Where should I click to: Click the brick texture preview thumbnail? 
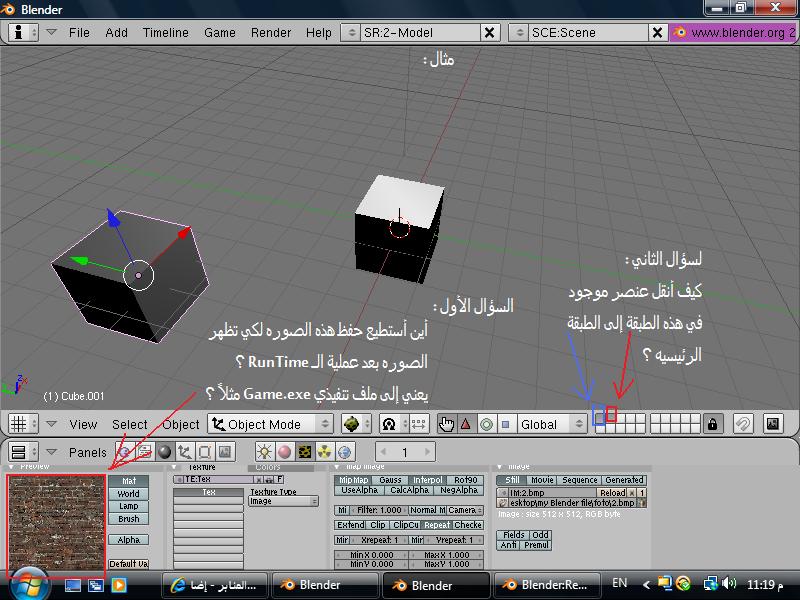tap(56, 523)
